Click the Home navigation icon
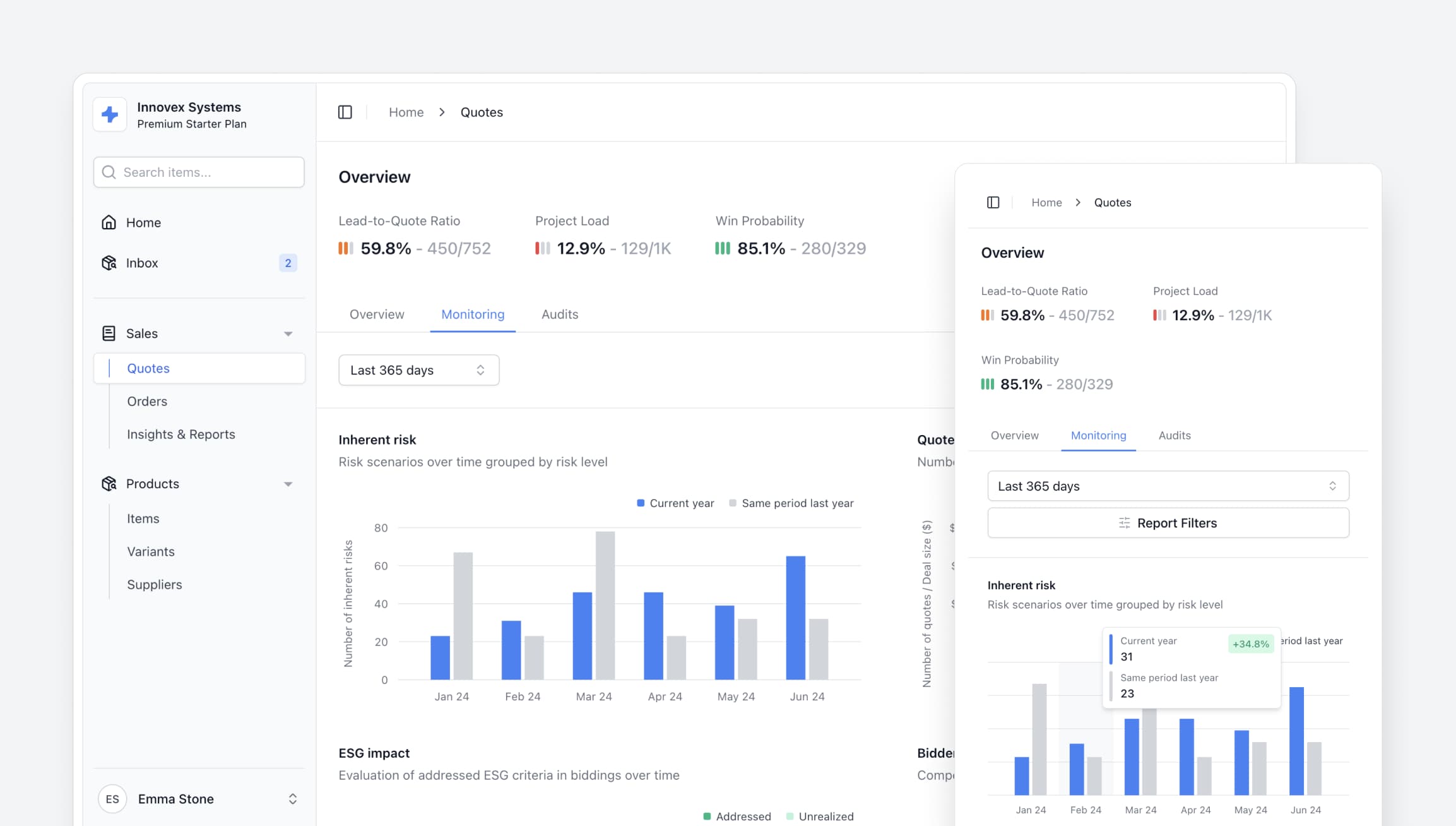Image resolution: width=1456 pixels, height=826 pixels. (x=109, y=222)
